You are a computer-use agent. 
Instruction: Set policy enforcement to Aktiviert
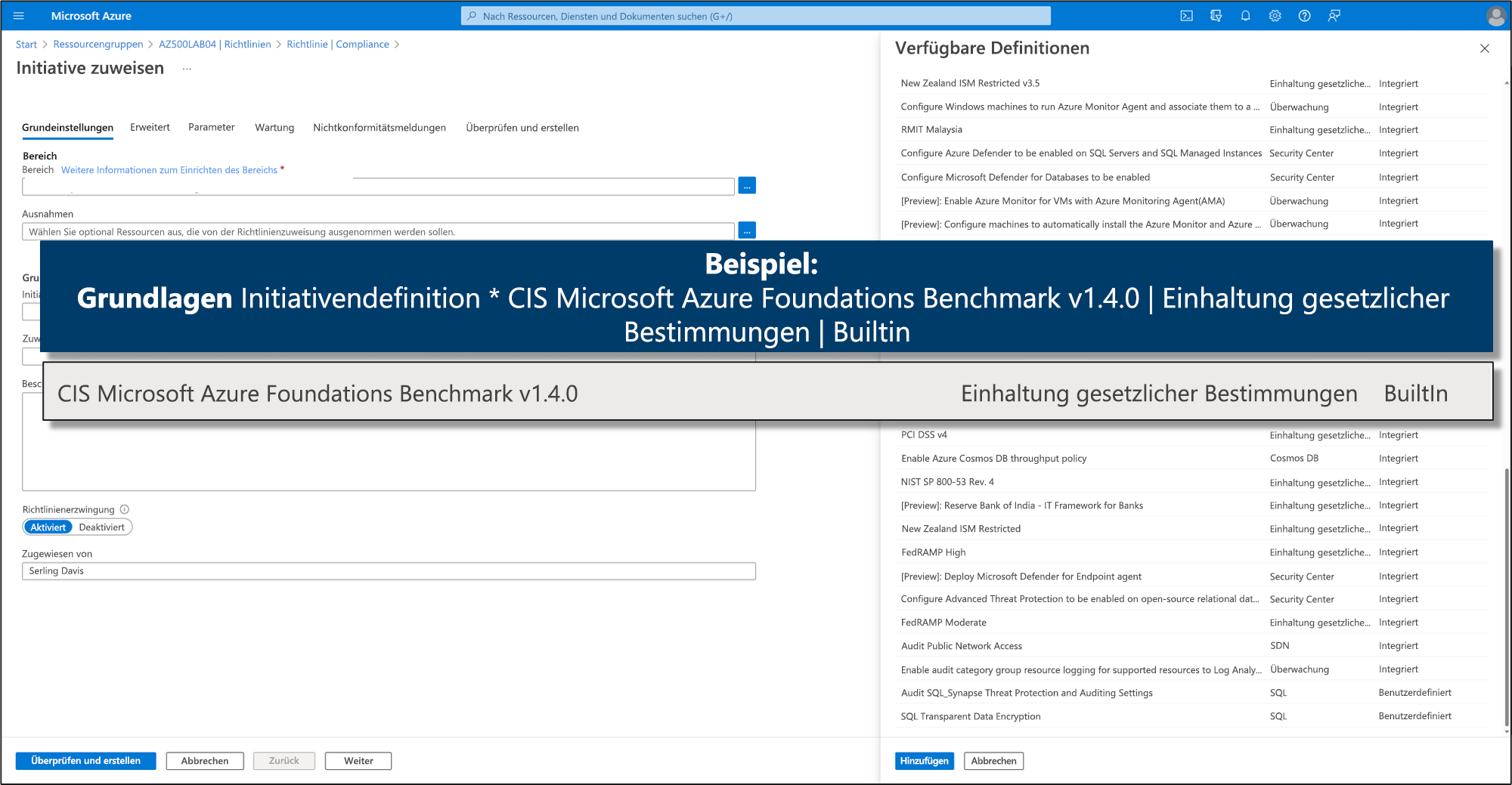[48, 527]
